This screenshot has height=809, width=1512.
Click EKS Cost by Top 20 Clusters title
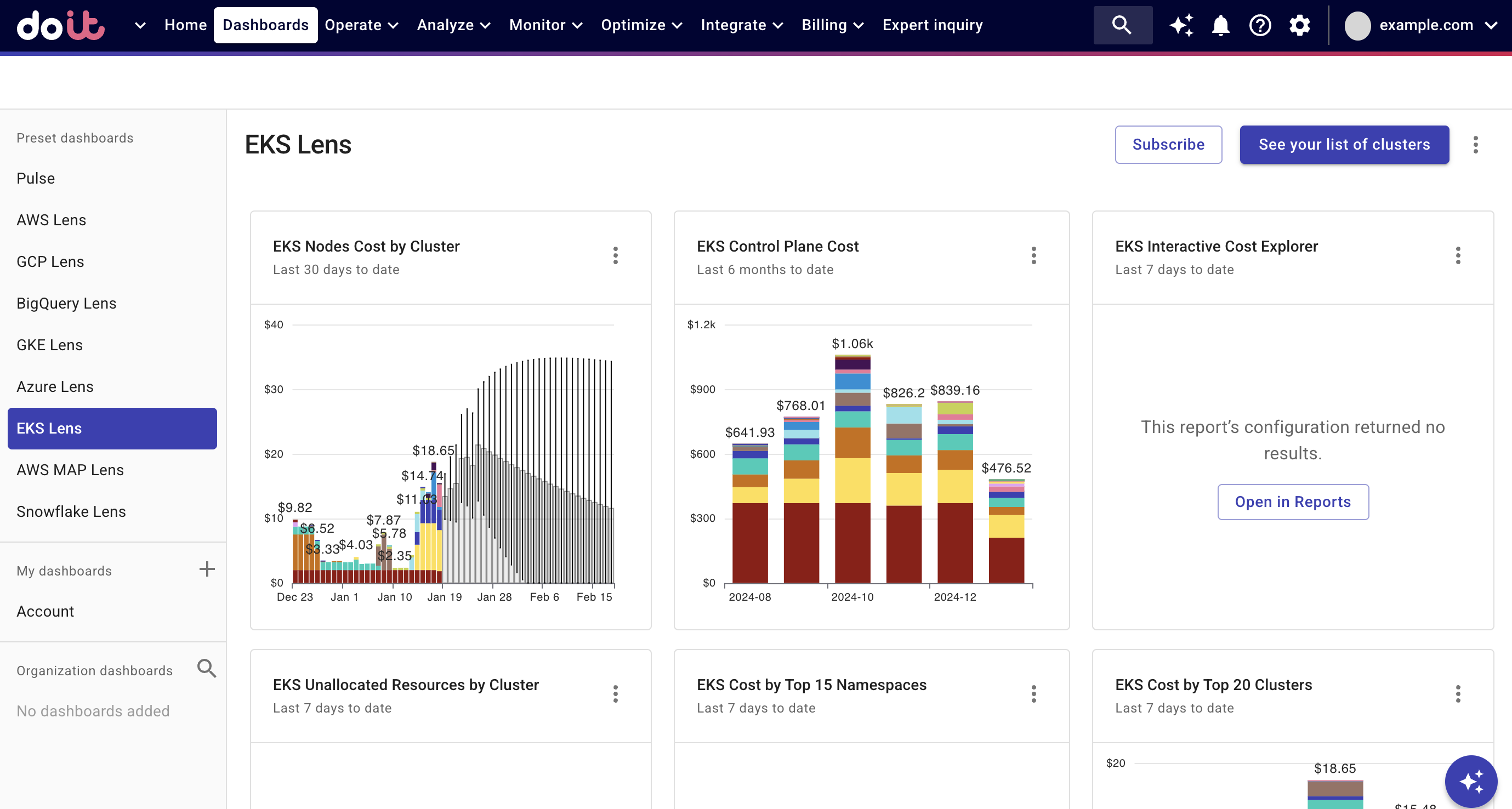pyautogui.click(x=1213, y=685)
